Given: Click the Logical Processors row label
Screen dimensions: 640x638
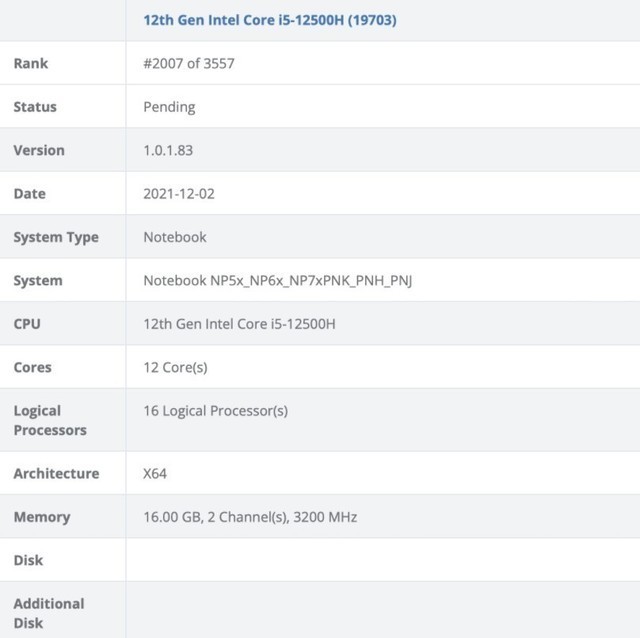Looking at the screenshot, I should coord(50,420).
